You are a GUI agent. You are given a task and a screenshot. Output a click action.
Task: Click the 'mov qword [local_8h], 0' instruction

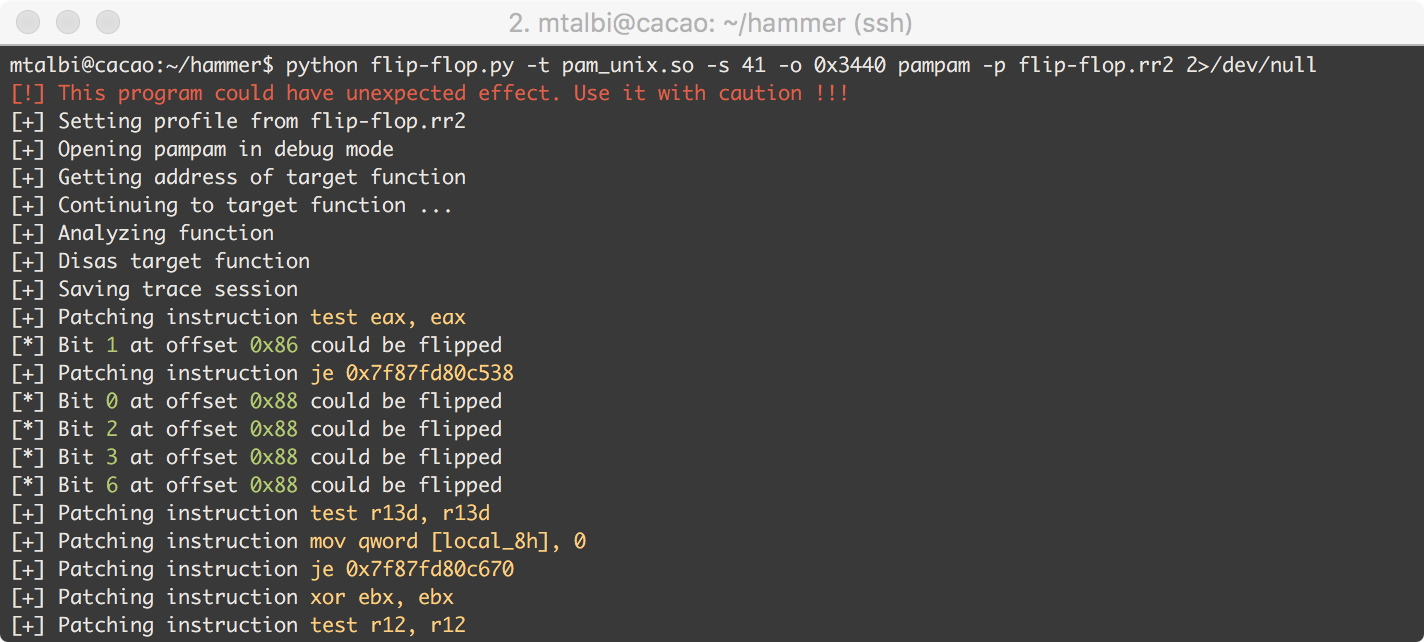click(448, 541)
